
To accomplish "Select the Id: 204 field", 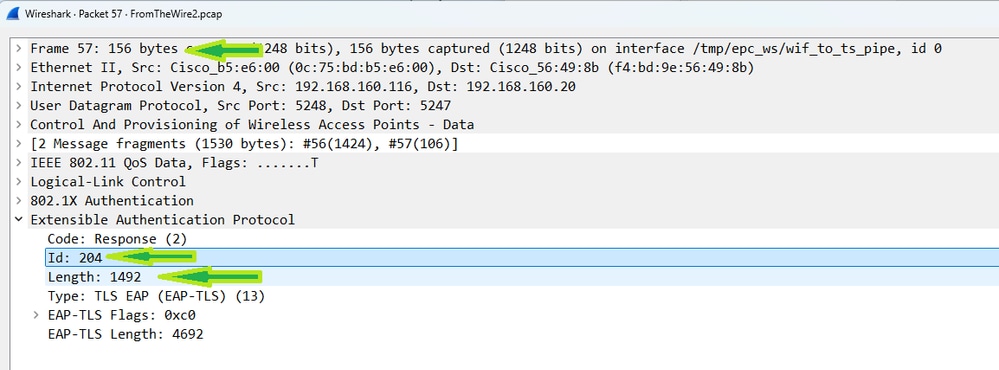I will [522, 257].
